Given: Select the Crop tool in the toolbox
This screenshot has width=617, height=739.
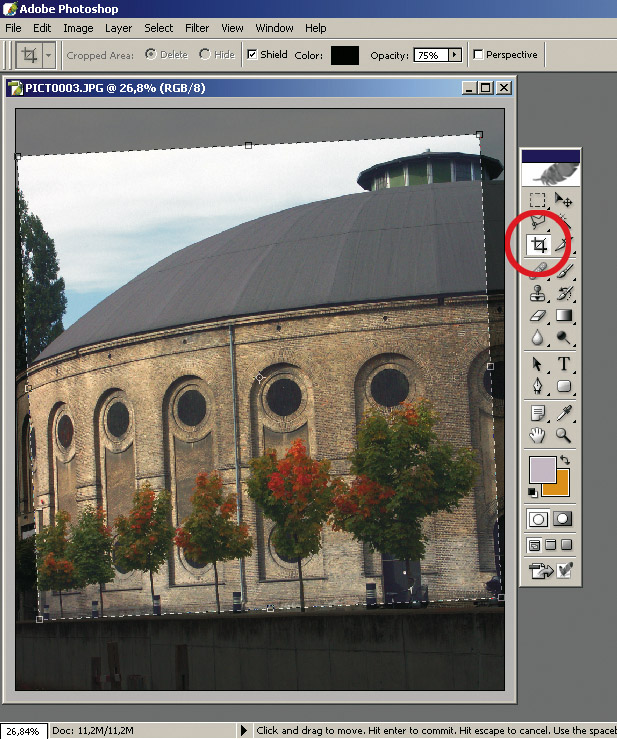Looking at the screenshot, I should point(538,245).
